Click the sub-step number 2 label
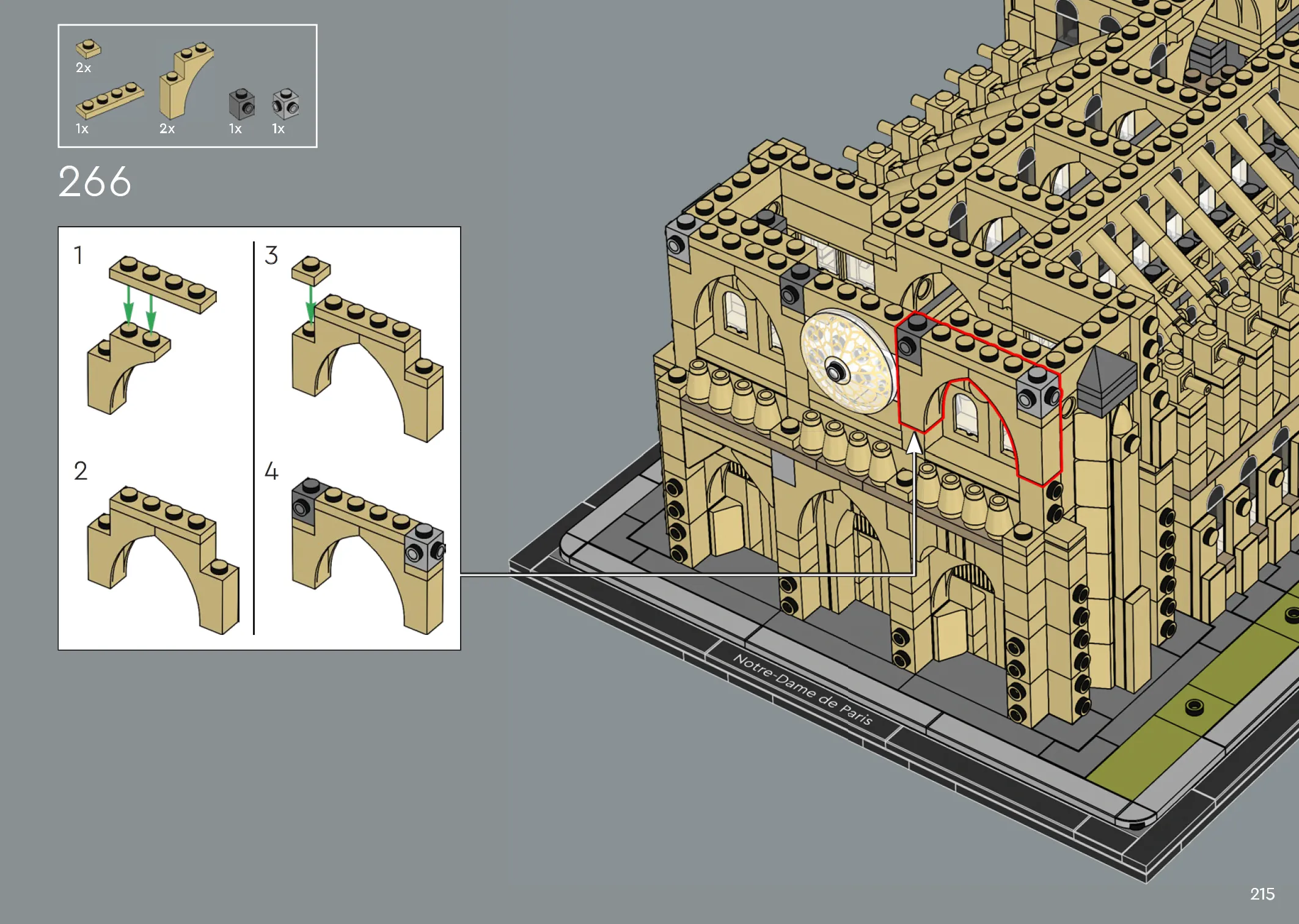The width and height of the screenshot is (1299, 924). 81,471
